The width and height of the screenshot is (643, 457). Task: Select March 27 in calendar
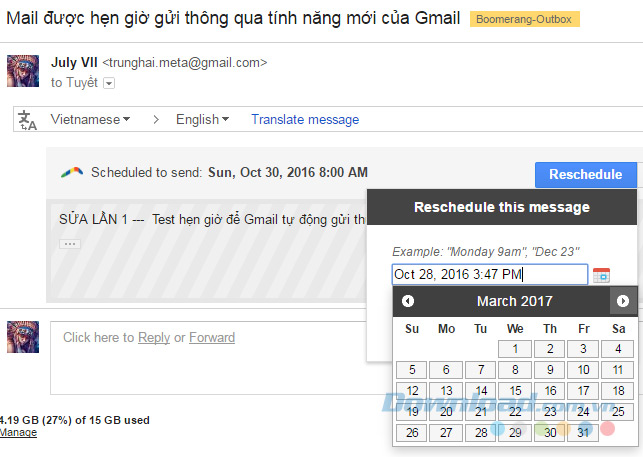pos(446,433)
